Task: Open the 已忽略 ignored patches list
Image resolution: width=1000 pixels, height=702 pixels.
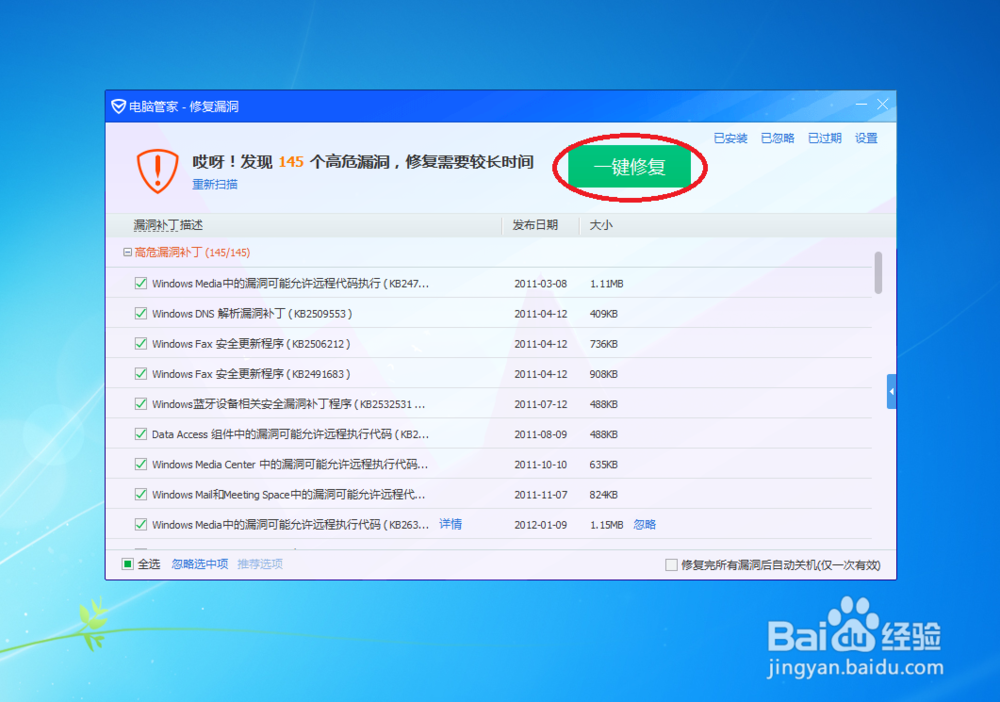Action: pos(777,138)
